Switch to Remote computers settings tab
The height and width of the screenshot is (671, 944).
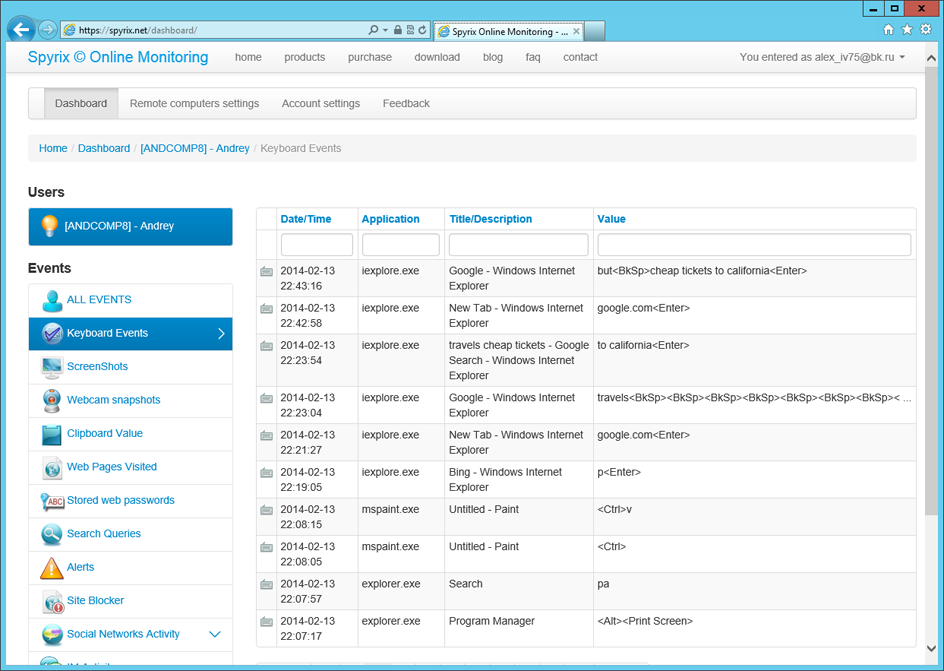pos(194,103)
